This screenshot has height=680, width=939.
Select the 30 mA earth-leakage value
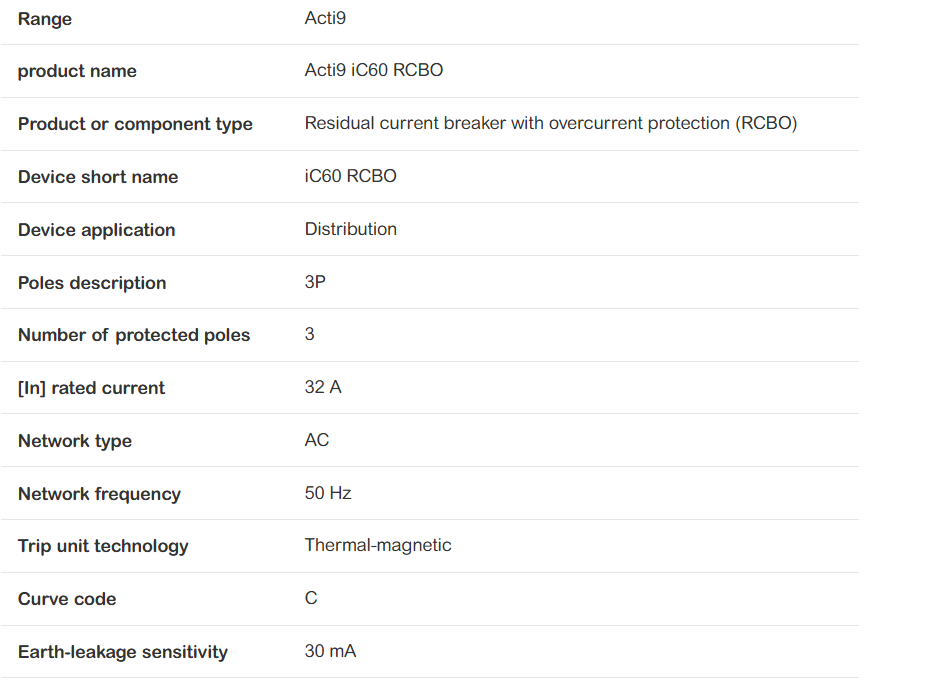(331, 651)
